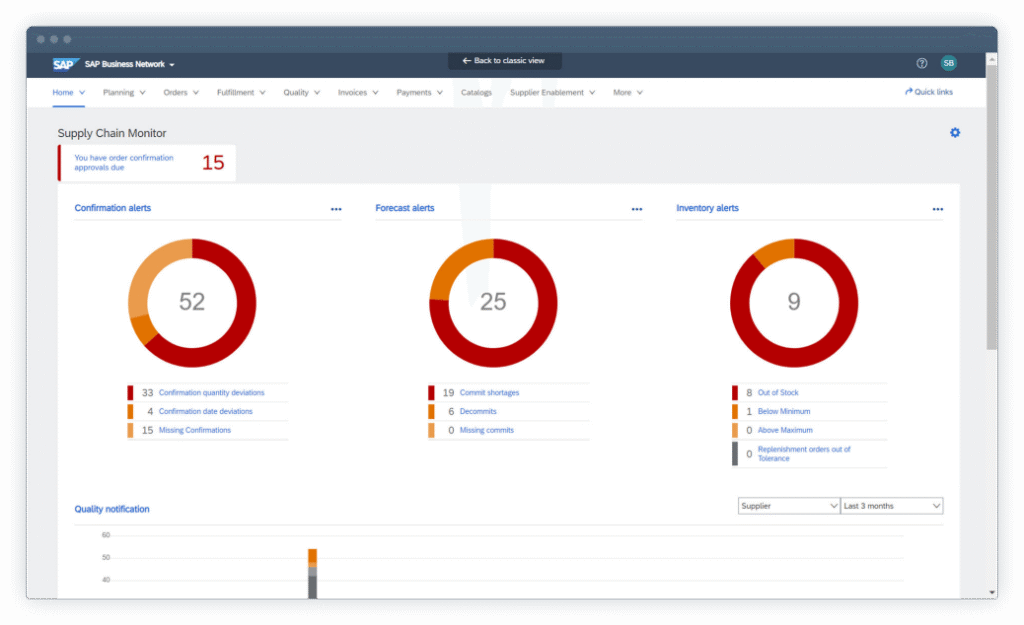
Task: Click the order confirmation approvals due card
Action: pos(147,163)
